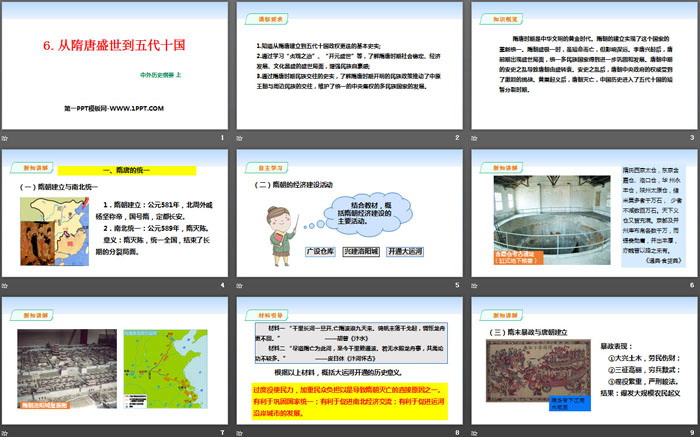Click the（一）隋朝建立与南北统一 heading

point(58,187)
